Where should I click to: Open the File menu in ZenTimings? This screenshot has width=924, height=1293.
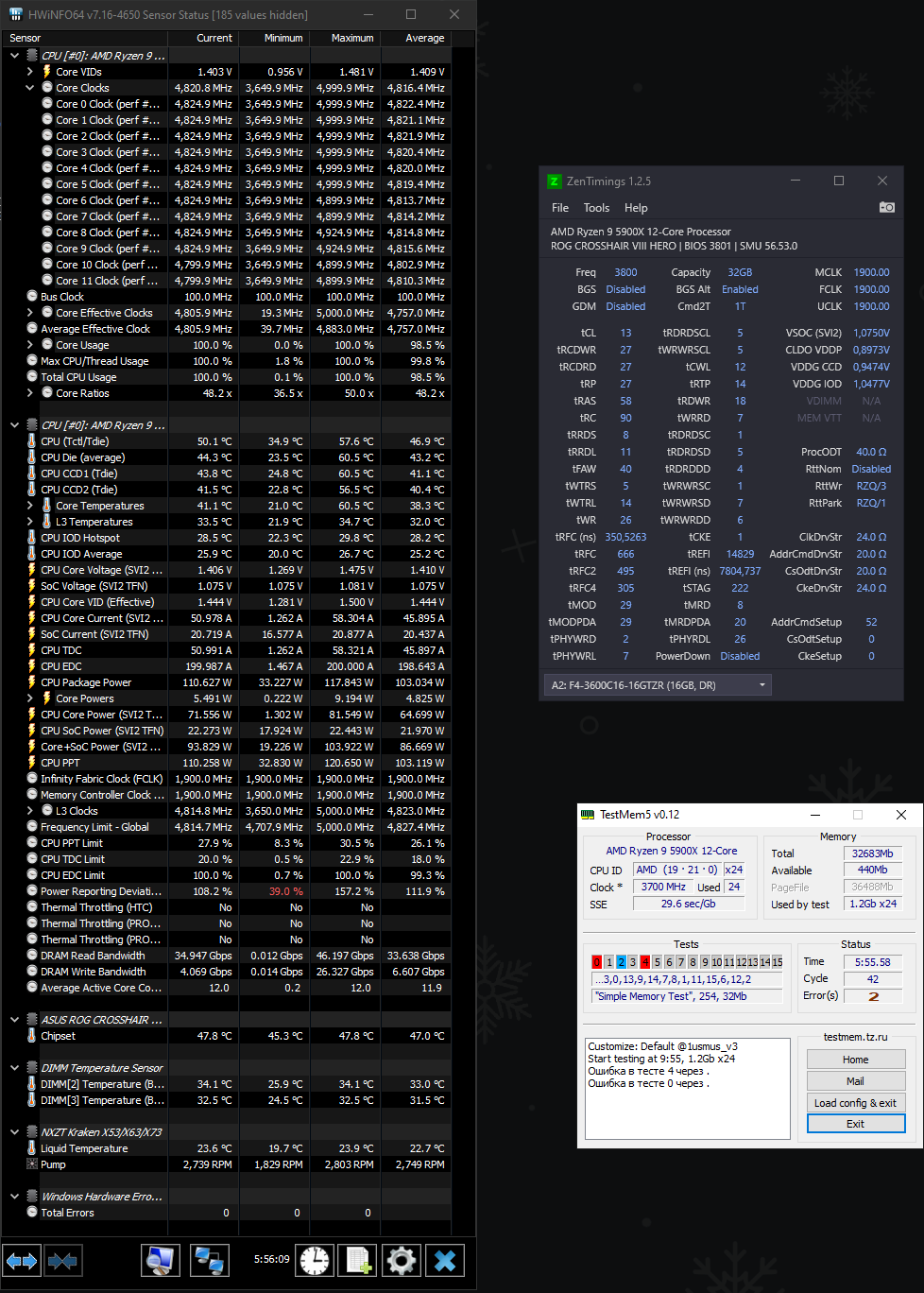[560, 208]
